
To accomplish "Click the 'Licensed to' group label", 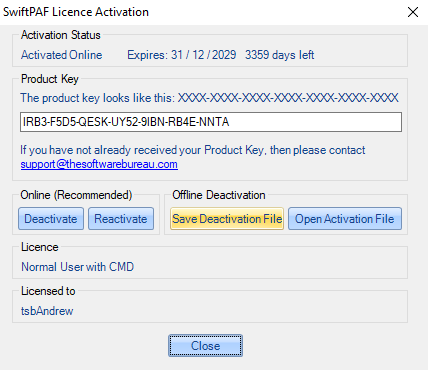I will pyautogui.click(x=48, y=291).
